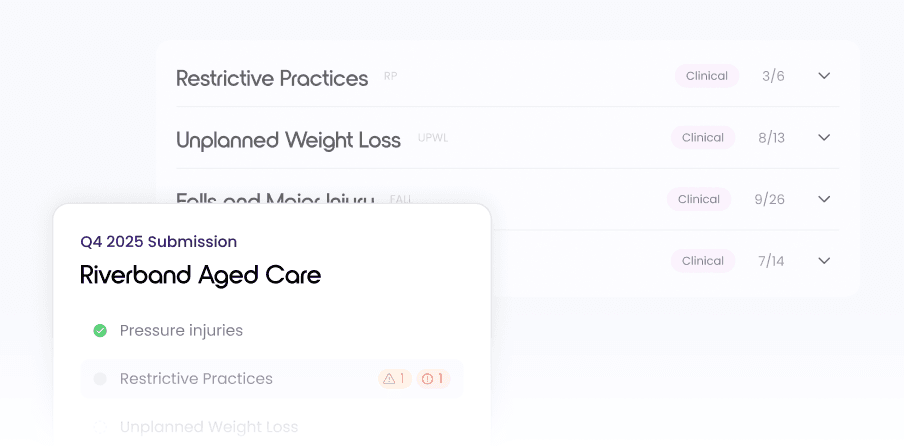Open Pressure injuries in submission list

(x=181, y=330)
